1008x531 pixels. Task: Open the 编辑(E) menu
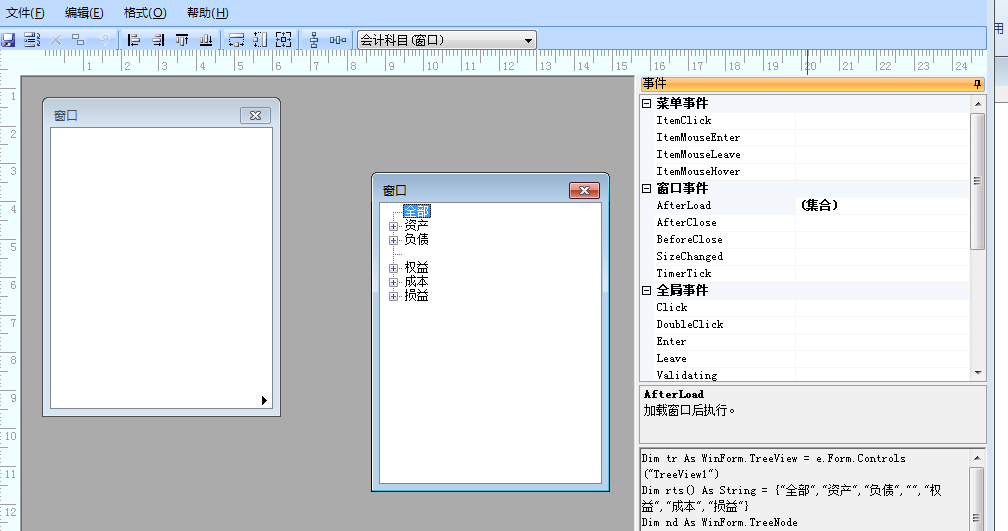click(84, 13)
